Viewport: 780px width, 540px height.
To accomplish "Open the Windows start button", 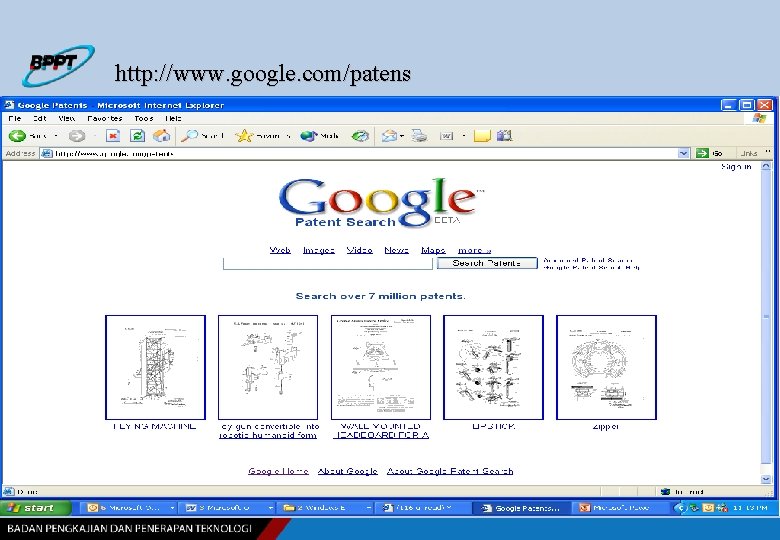I will (36, 508).
